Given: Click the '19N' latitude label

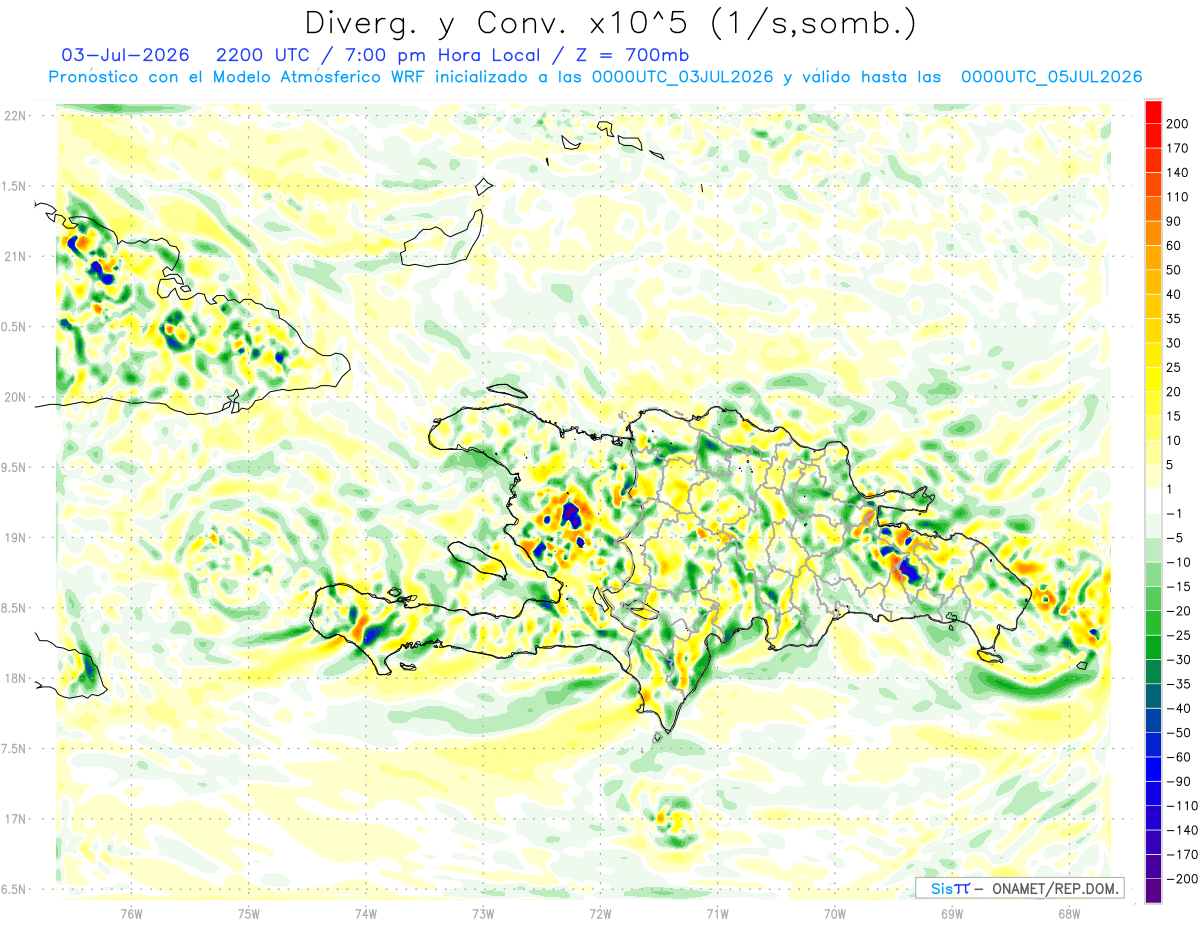Looking at the screenshot, I should pos(15,538).
